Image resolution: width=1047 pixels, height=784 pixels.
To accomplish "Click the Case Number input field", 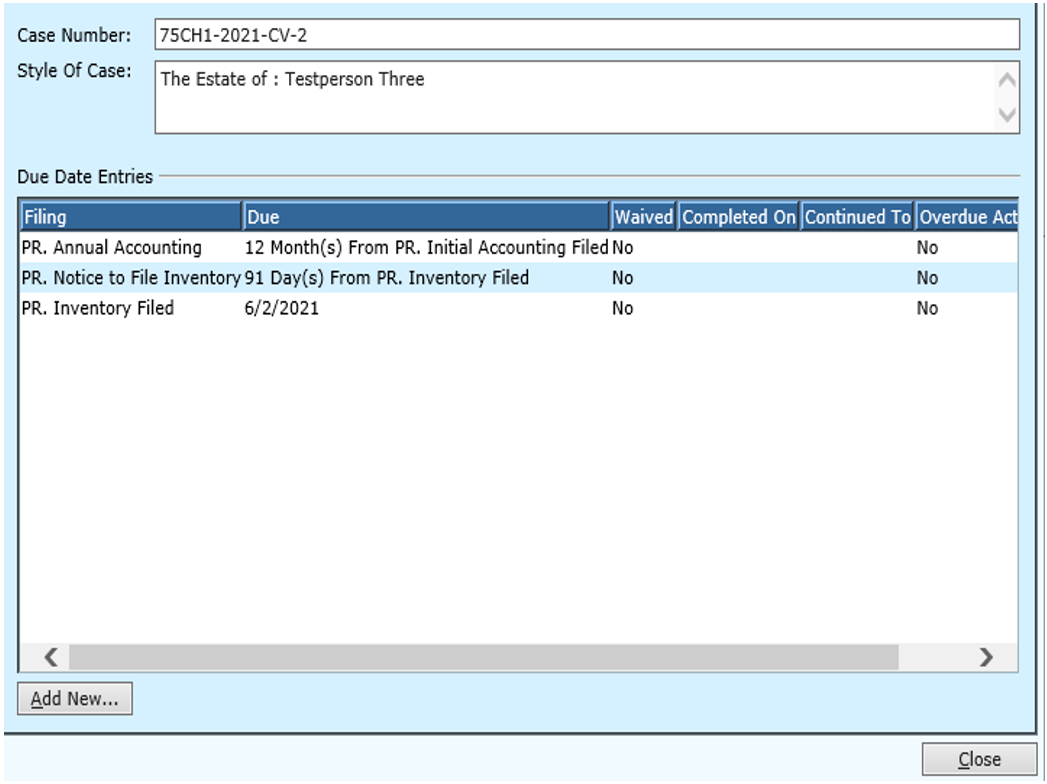I will (x=586, y=35).
